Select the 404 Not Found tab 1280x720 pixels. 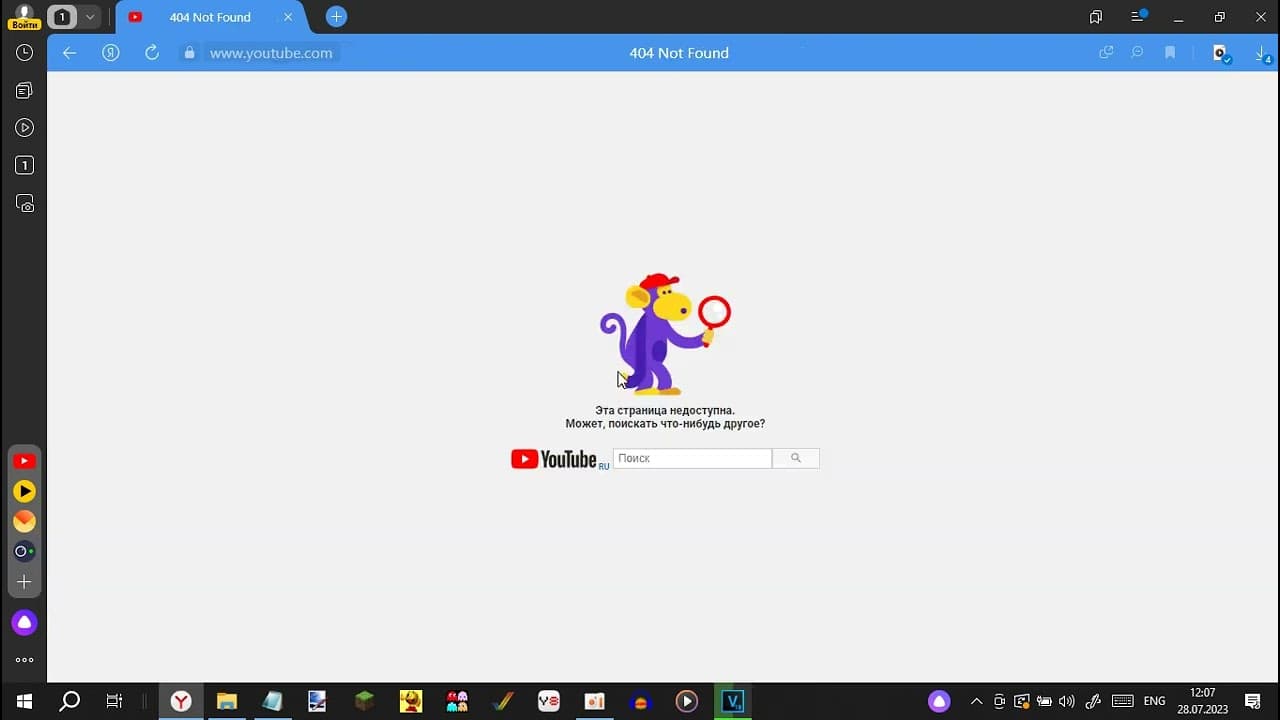(210, 17)
